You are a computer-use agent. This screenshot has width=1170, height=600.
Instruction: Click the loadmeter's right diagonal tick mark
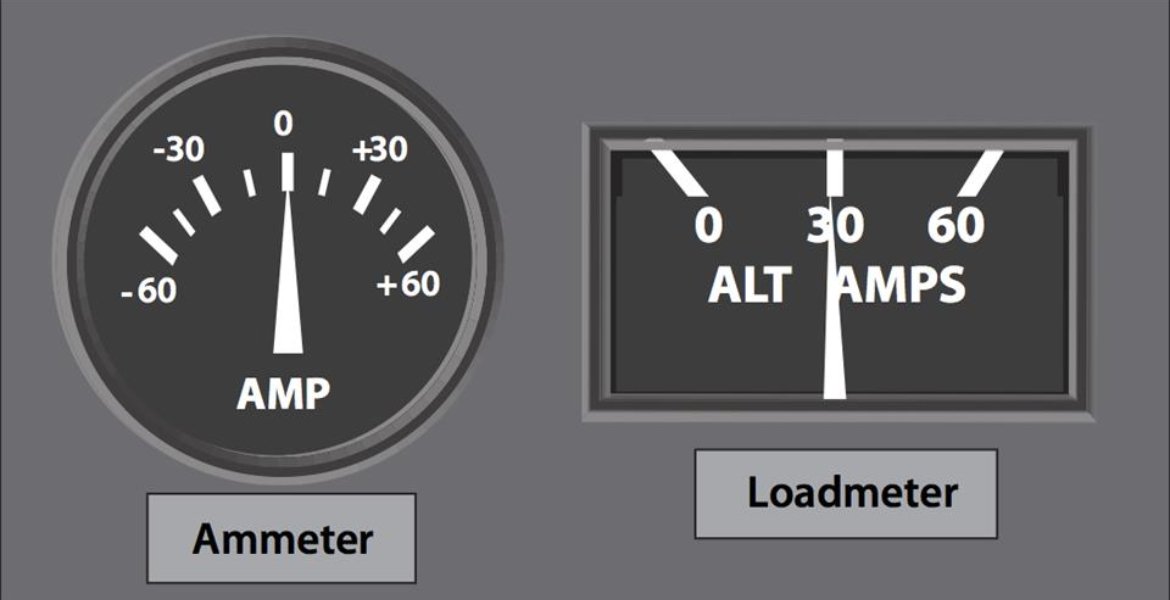[x=980, y=173]
